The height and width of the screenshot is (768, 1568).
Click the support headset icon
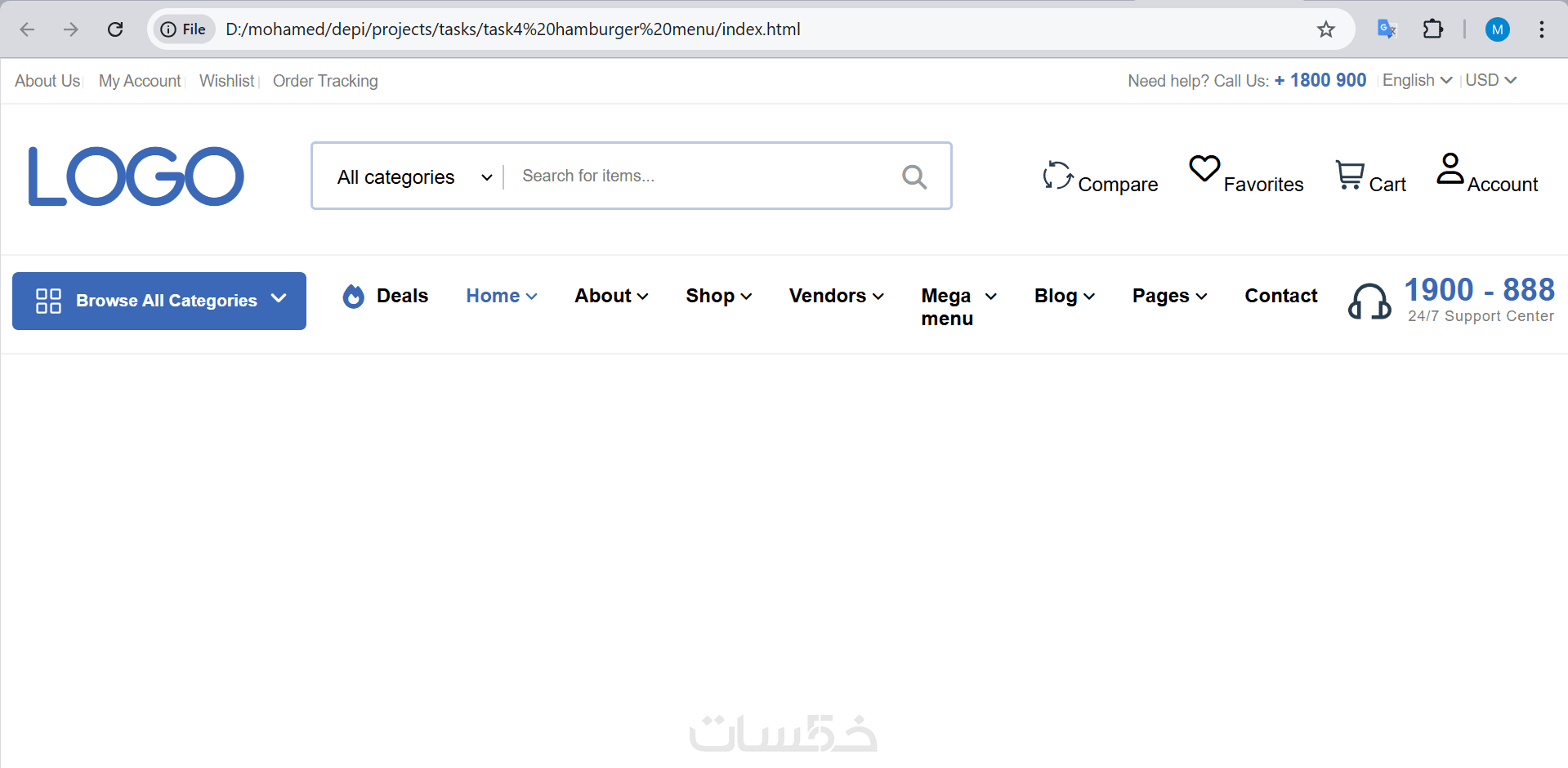[1369, 301]
